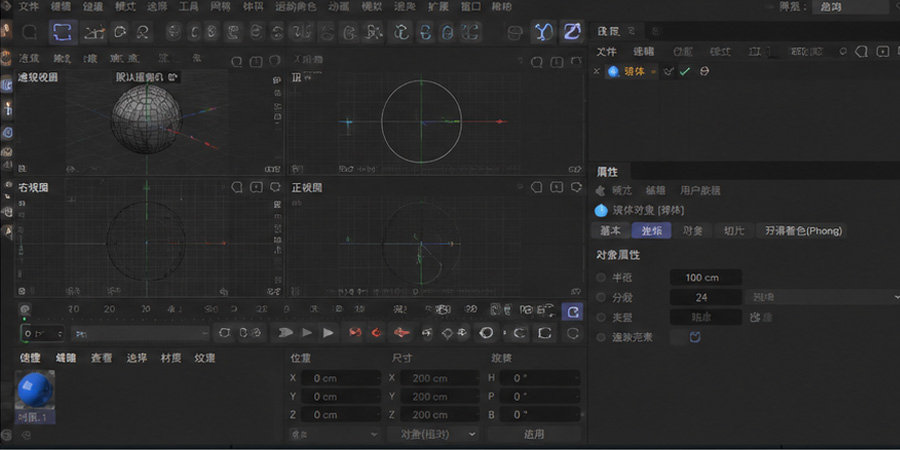Click rotation B field showing 0°
900x450 pixels.
pyautogui.click(x=539, y=414)
